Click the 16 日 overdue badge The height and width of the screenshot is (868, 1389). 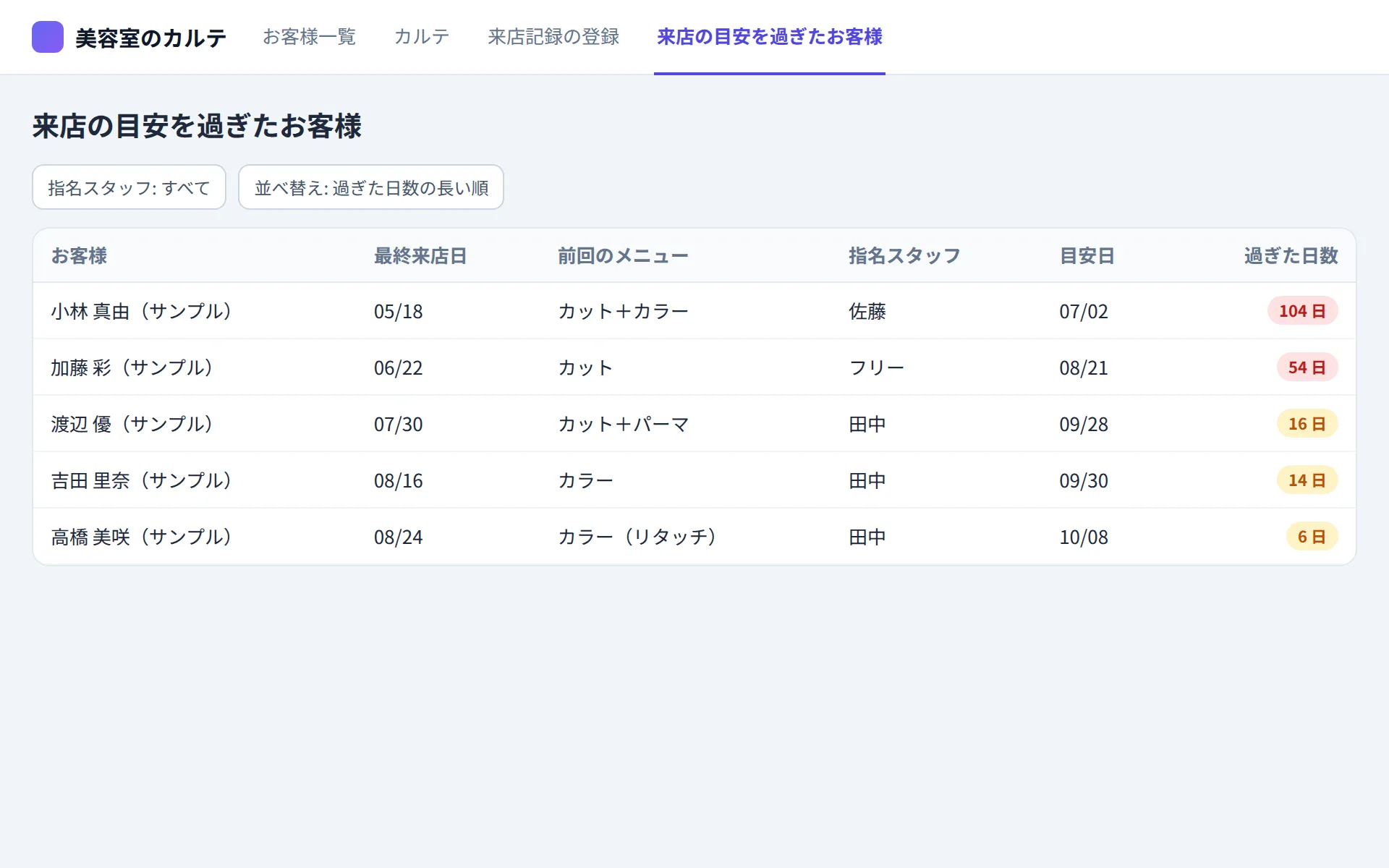coord(1307,424)
